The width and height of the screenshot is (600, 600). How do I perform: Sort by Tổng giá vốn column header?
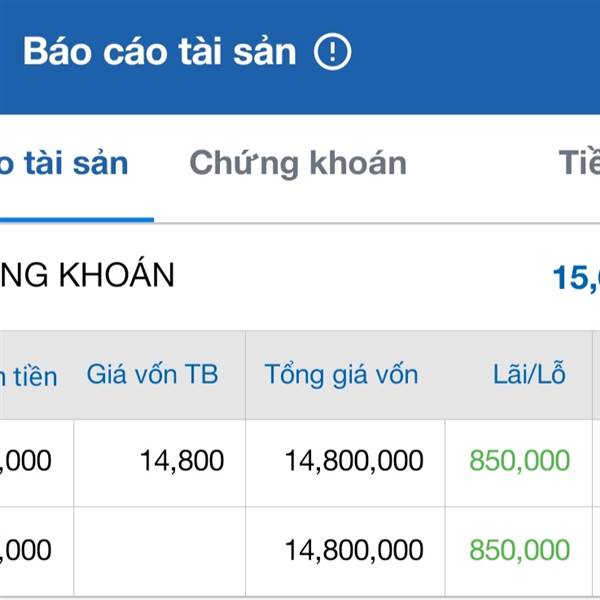341,375
